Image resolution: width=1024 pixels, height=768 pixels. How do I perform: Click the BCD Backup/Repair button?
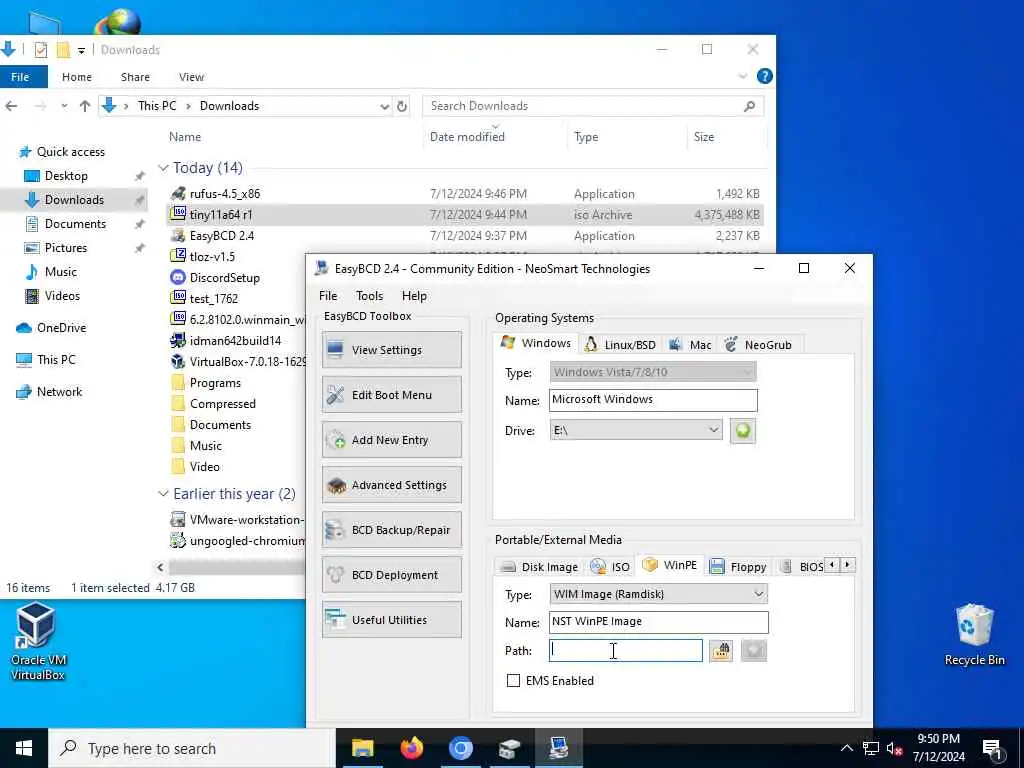392,530
